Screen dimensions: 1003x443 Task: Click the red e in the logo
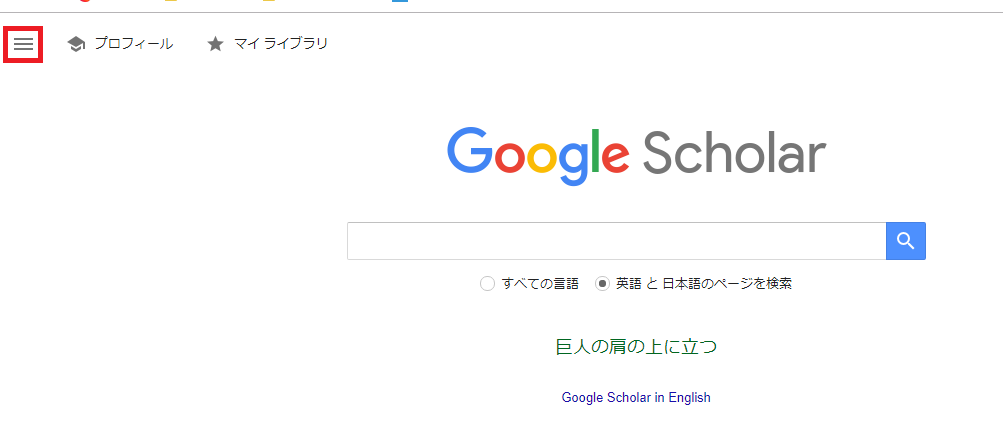(614, 157)
